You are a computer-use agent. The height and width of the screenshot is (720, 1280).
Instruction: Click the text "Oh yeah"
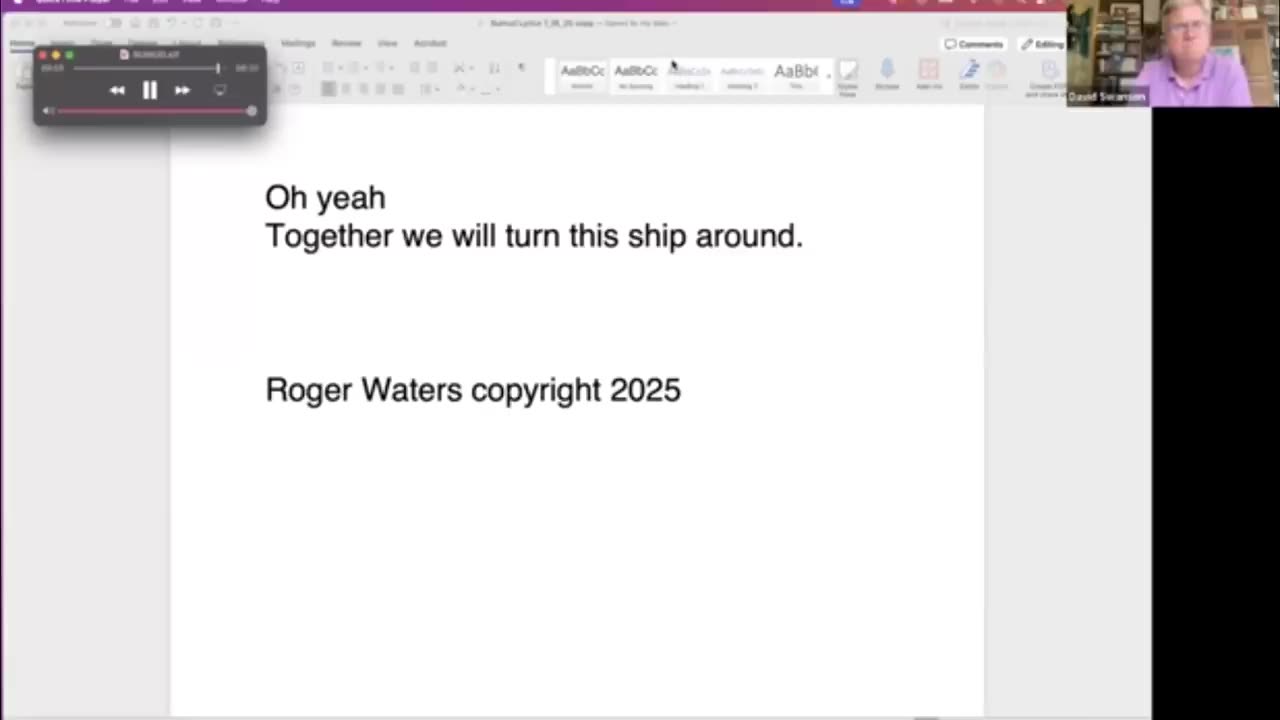pyautogui.click(x=325, y=197)
